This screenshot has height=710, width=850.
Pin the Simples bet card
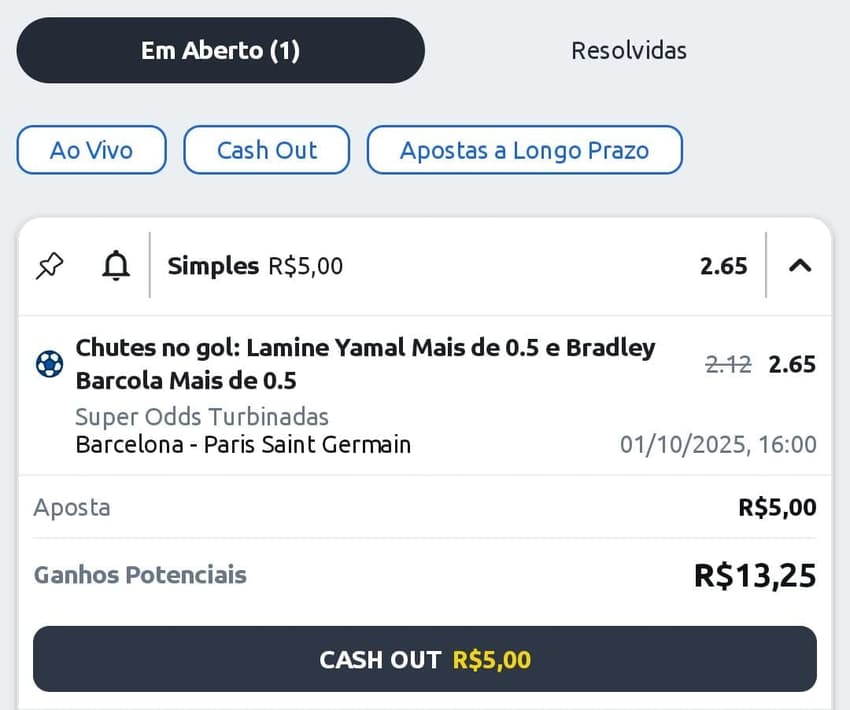(47, 266)
